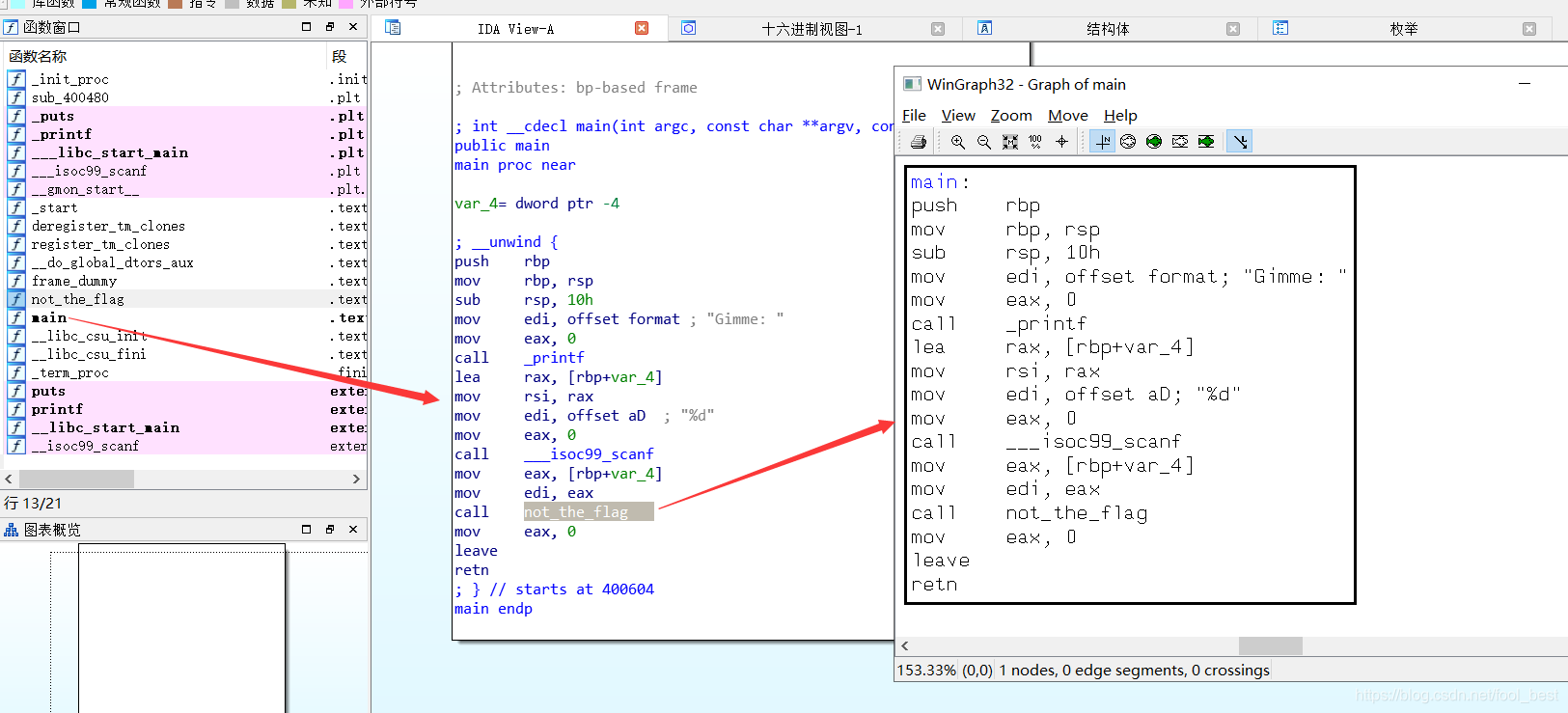Select sub_400480 in function list
Viewport: 1568px width, 713px height.
(187, 97)
